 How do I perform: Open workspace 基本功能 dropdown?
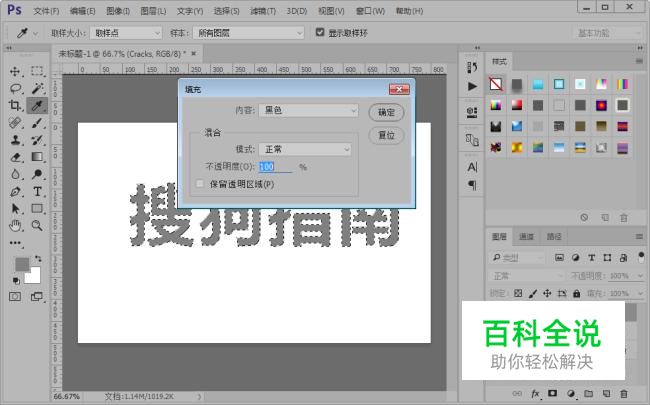607,33
